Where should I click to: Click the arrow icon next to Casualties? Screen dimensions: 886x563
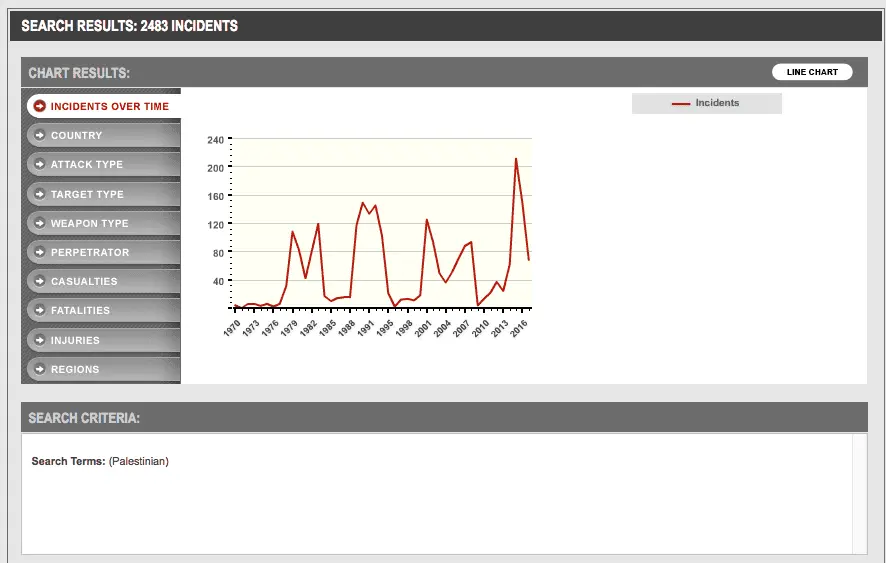[x=38, y=281]
